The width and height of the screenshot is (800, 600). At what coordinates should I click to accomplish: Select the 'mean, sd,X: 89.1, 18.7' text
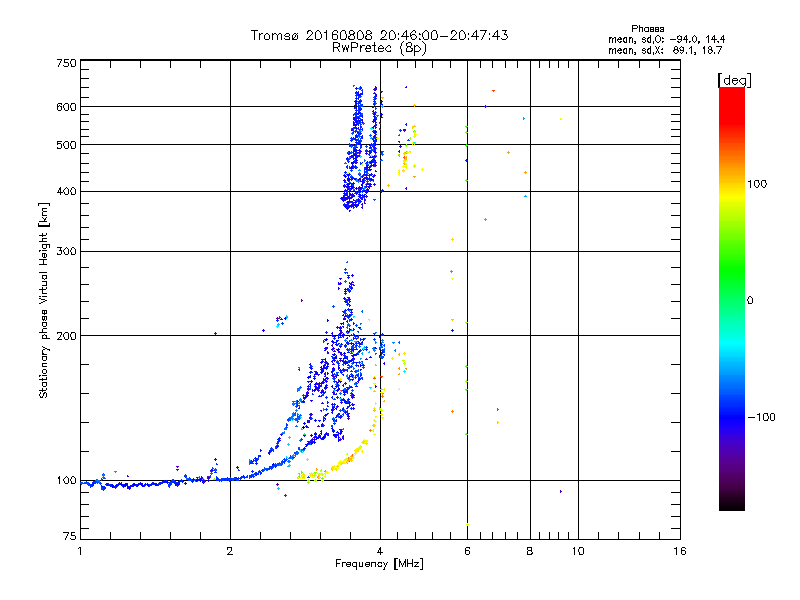point(665,50)
